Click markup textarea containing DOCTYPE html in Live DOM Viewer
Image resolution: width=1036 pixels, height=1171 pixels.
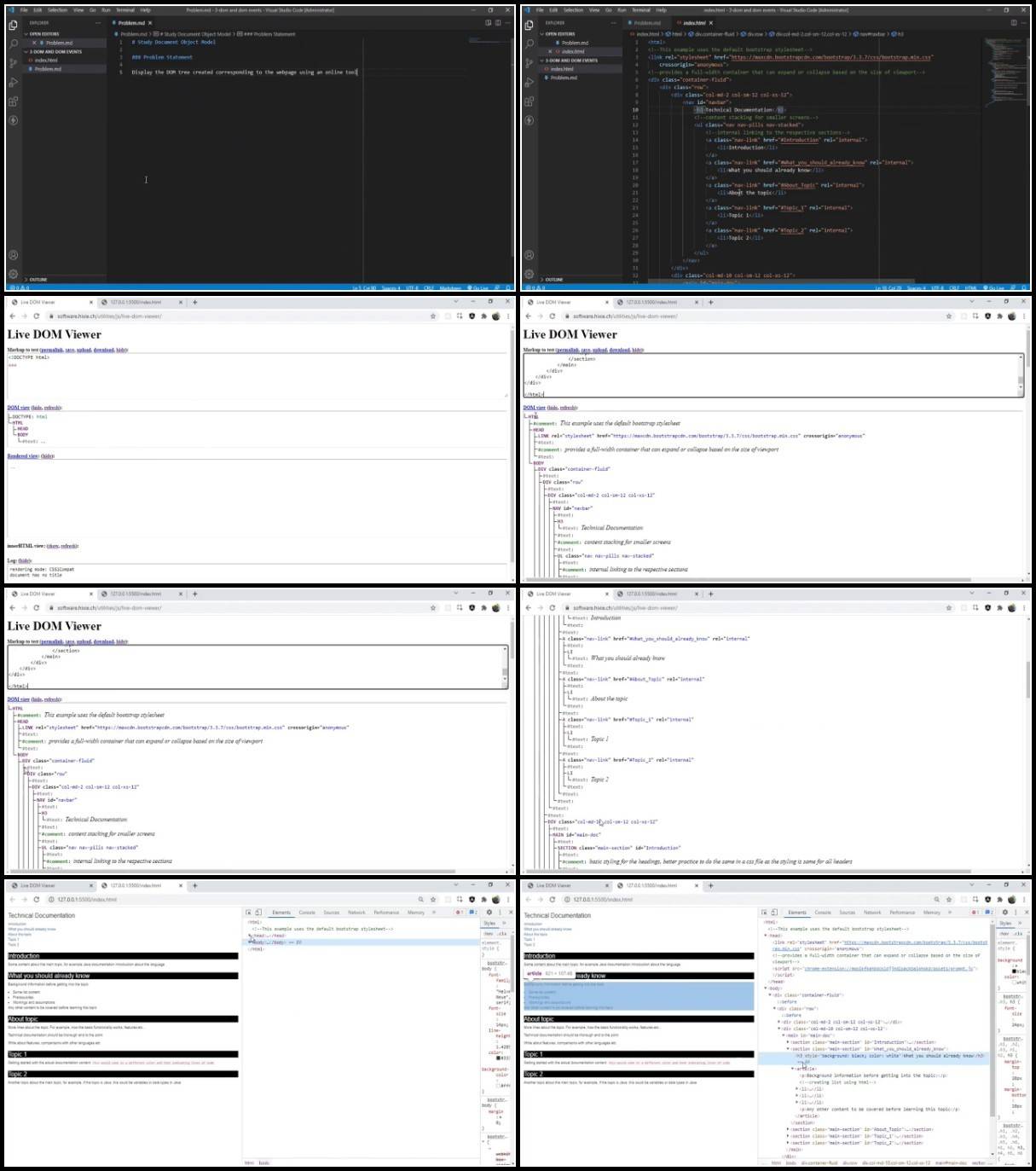pyautogui.click(x=257, y=375)
